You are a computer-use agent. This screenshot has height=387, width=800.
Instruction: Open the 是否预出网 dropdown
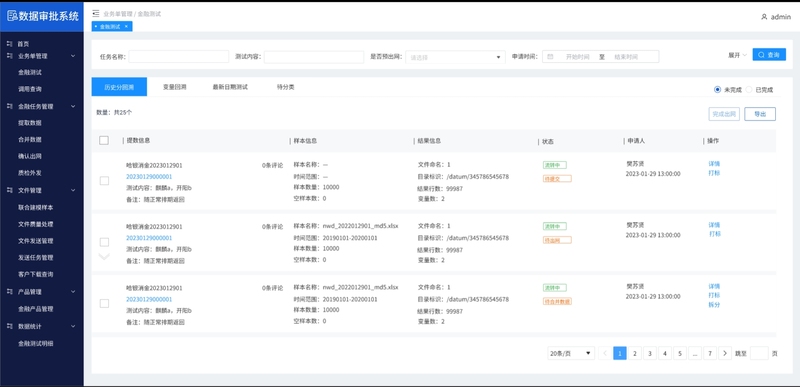455,57
